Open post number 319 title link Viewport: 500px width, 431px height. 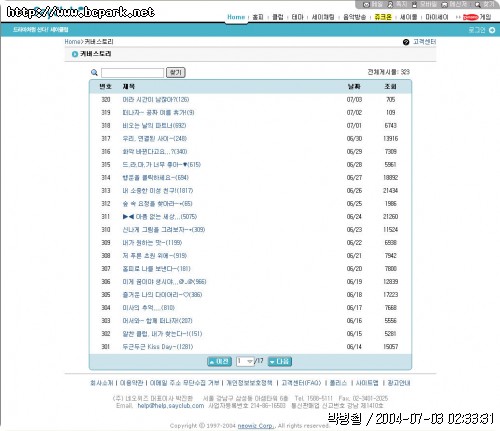click(x=158, y=113)
